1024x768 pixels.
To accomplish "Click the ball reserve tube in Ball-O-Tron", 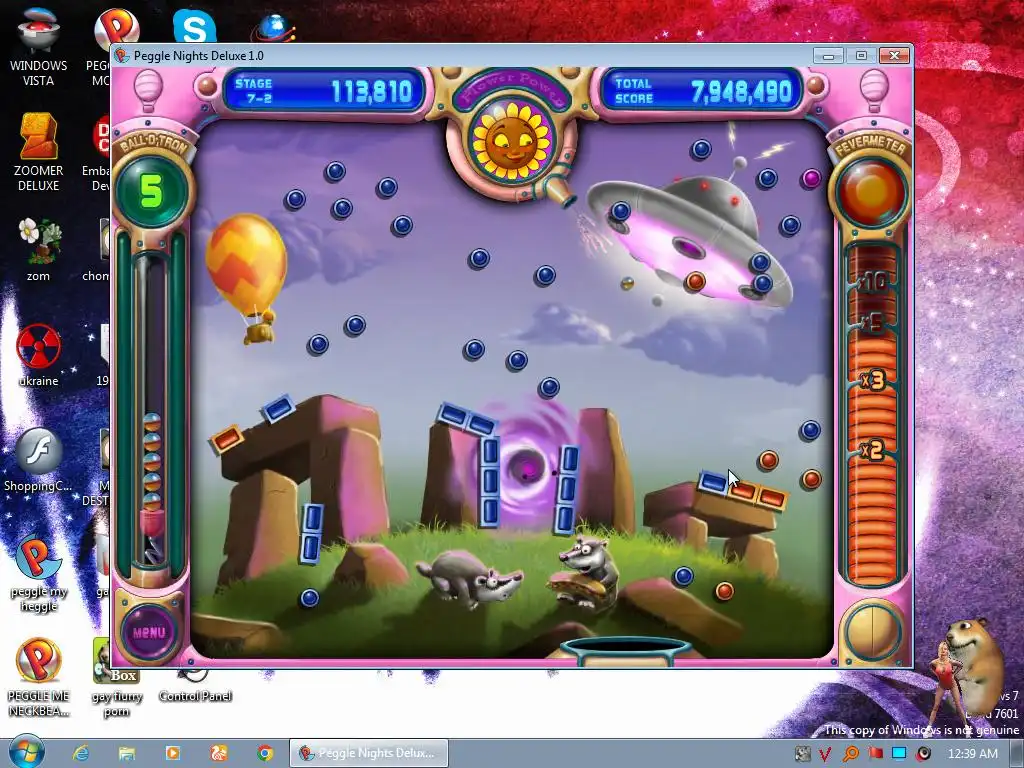I will click(151, 408).
